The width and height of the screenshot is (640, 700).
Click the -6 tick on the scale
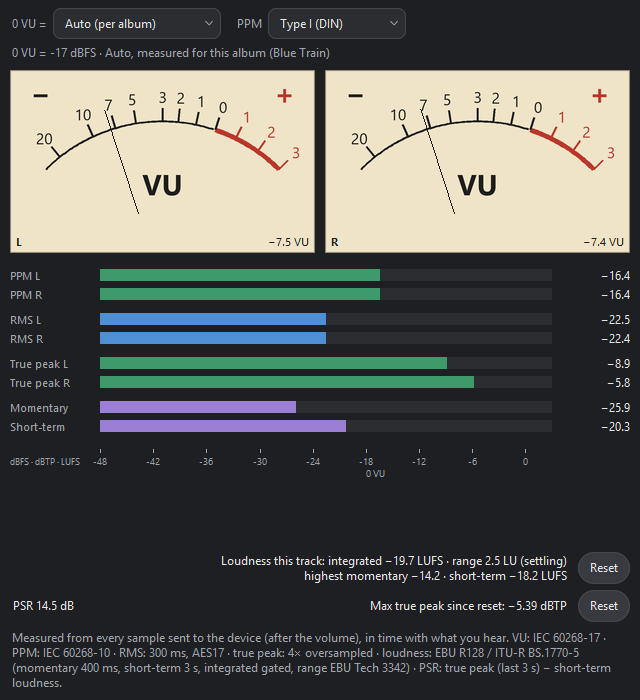coord(472,462)
